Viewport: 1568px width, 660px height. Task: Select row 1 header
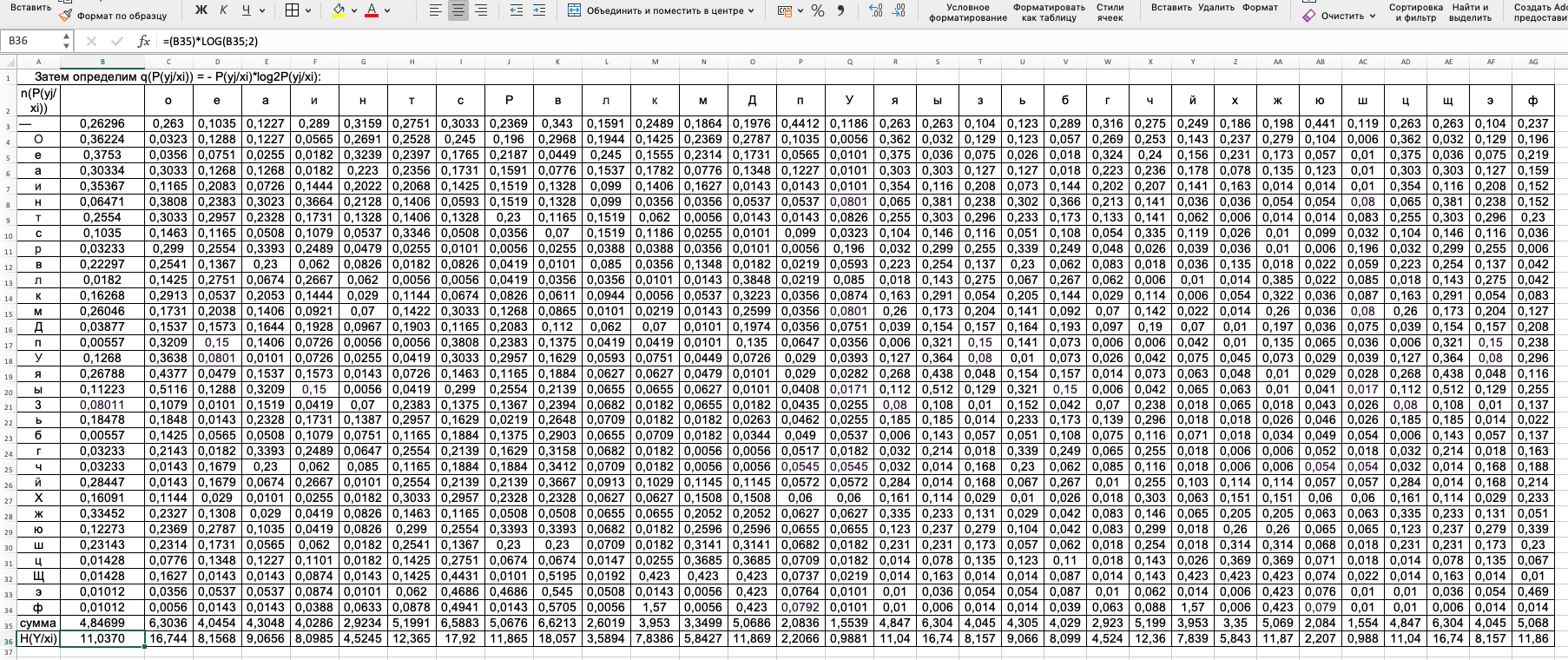[8, 76]
